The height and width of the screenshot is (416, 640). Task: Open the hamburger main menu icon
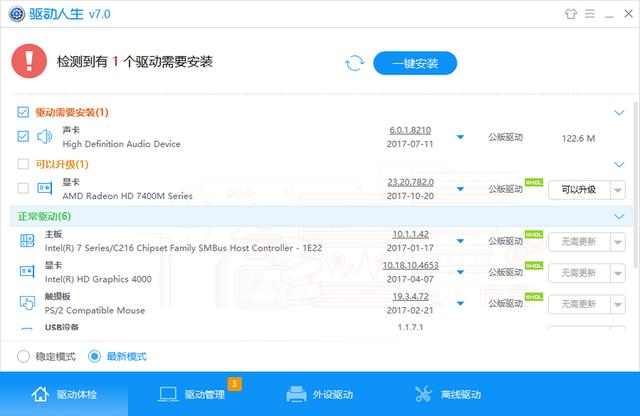(590, 14)
